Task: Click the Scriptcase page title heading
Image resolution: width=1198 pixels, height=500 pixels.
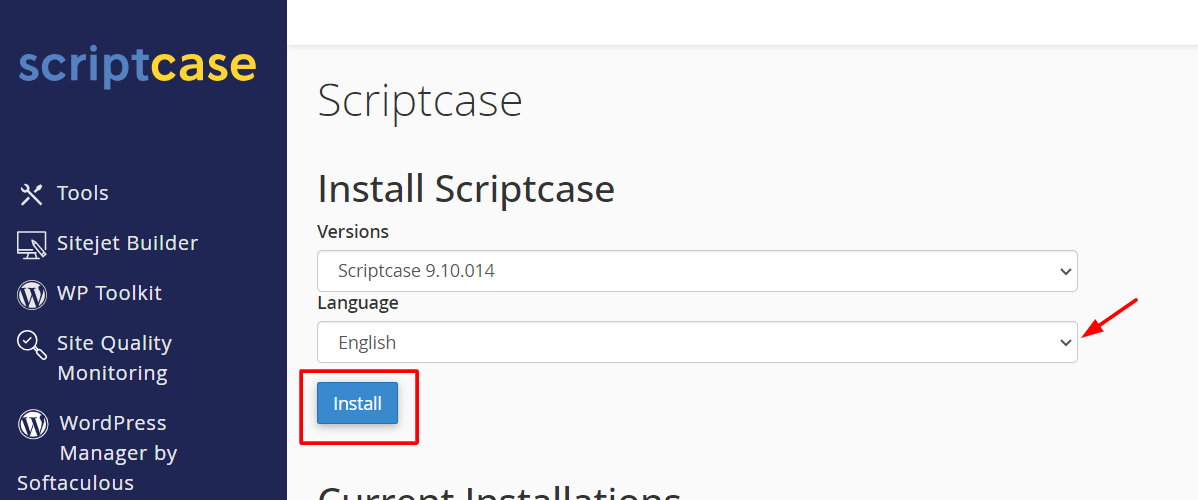Action: point(419,101)
